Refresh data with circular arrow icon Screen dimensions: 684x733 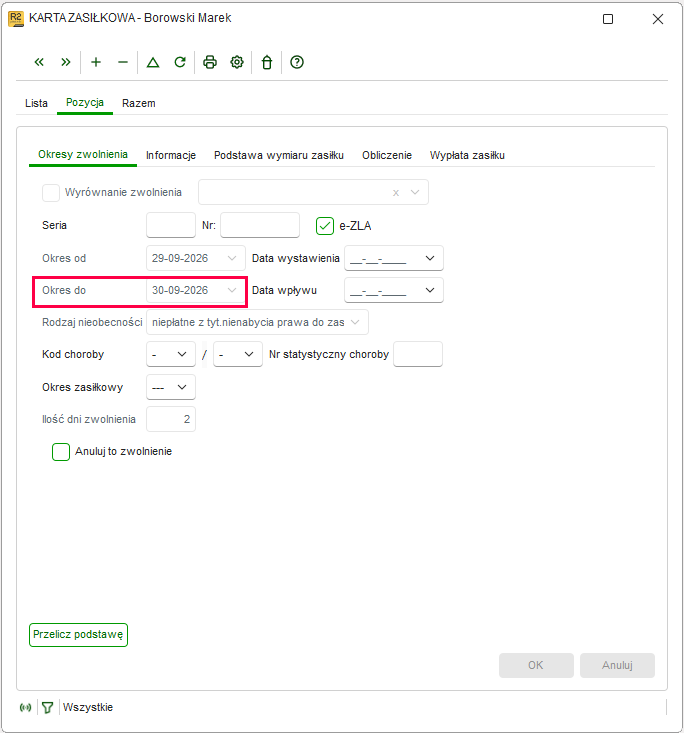pos(180,62)
